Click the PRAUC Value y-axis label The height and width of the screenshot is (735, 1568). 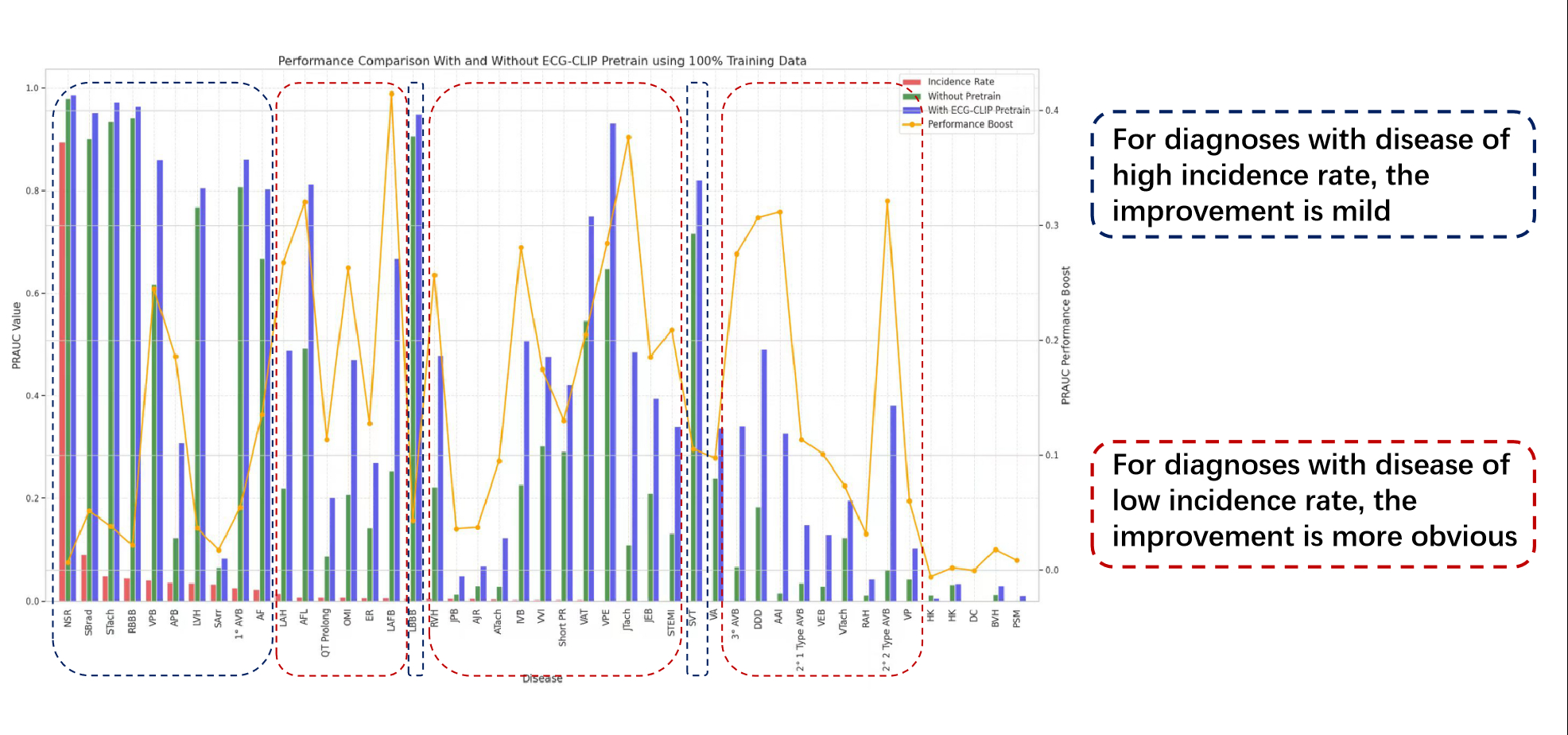tap(16, 335)
